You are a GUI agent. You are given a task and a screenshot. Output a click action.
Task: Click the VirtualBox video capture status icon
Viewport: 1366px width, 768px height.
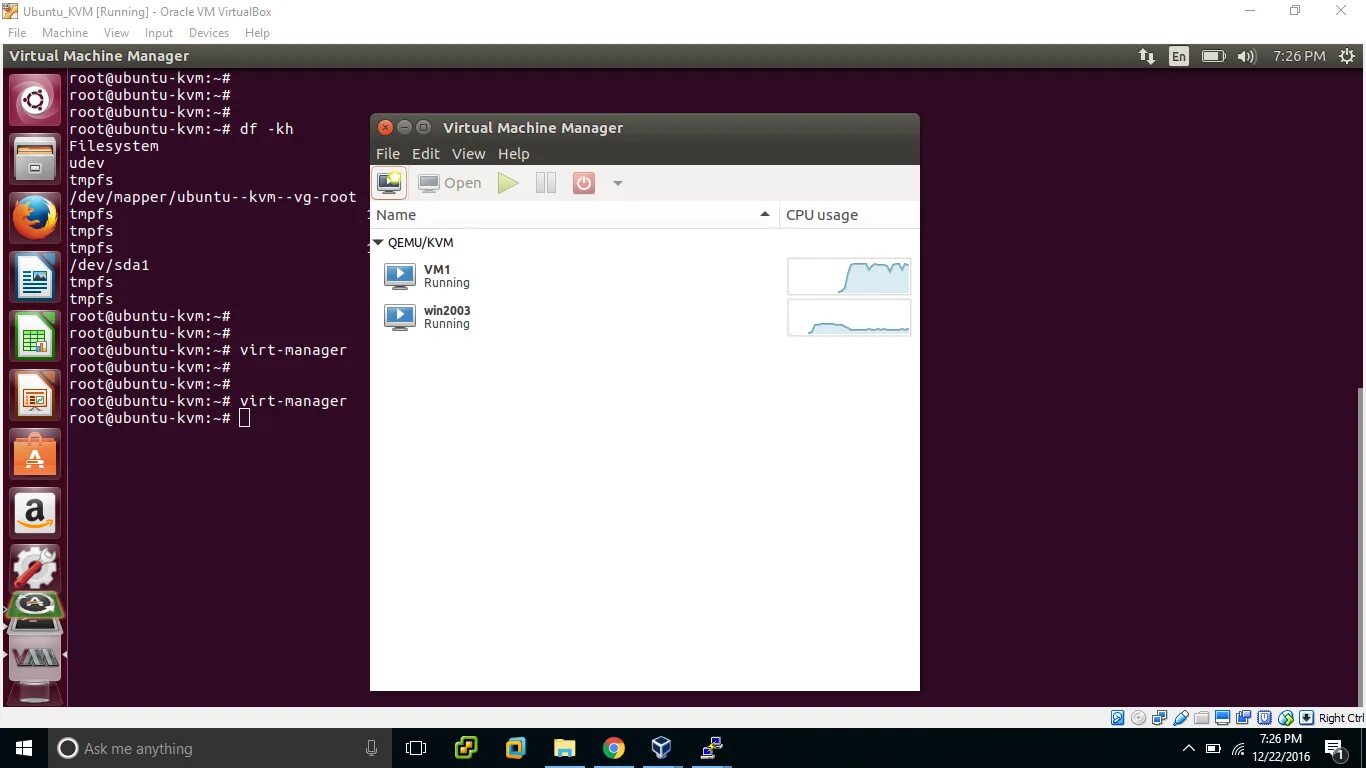pyautogui.click(x=1244, y=718)
